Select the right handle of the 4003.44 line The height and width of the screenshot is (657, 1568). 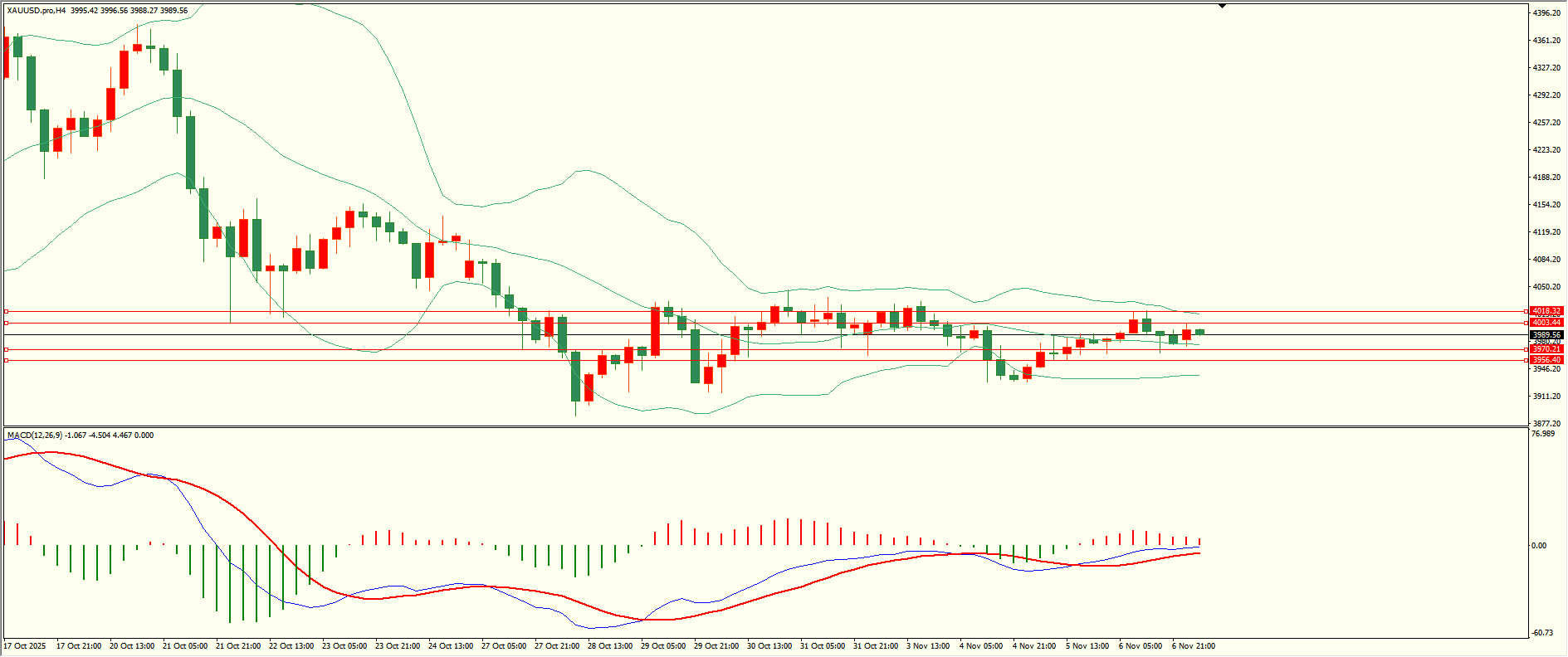pos(1526,323)
